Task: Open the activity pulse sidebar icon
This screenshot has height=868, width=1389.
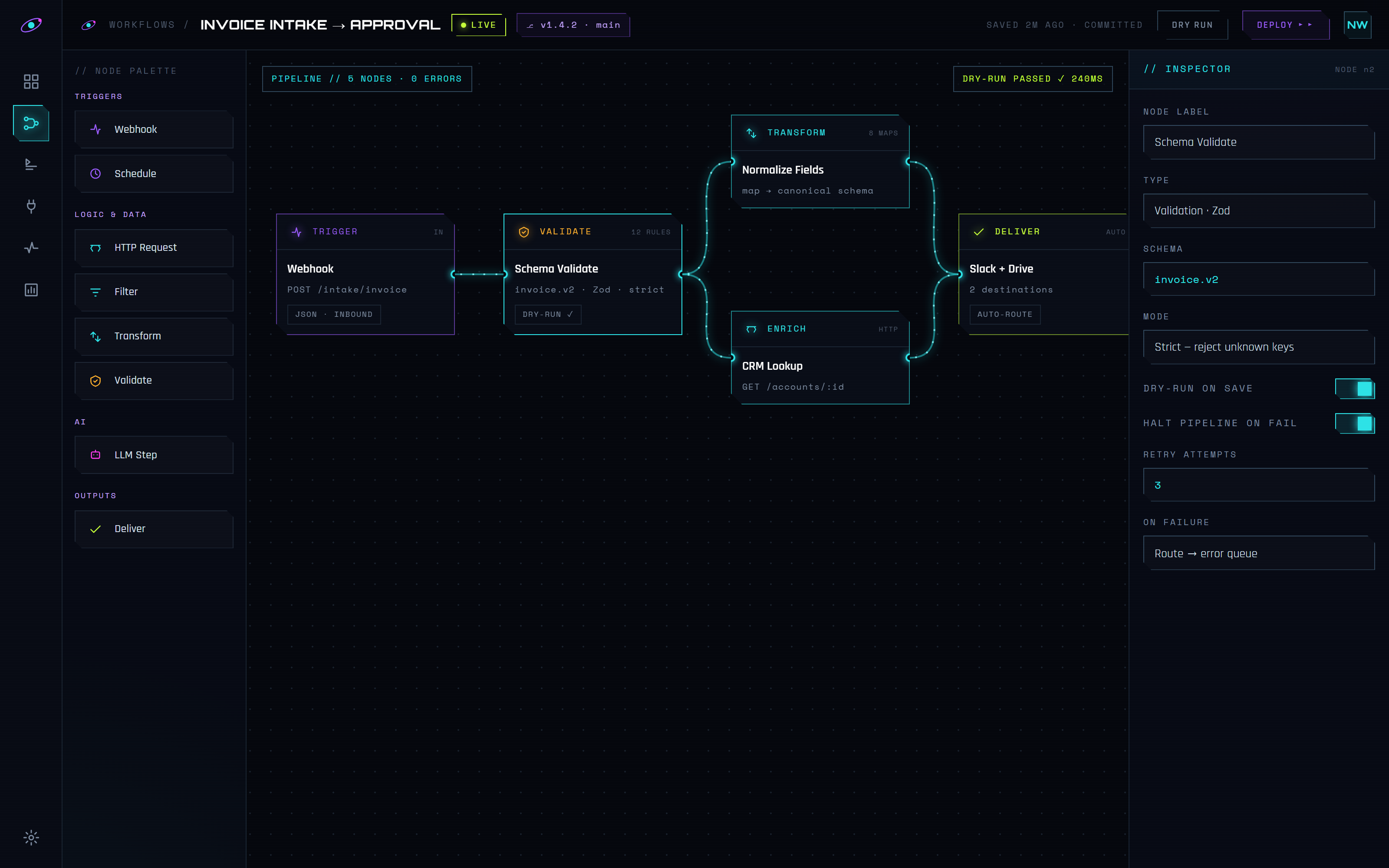Action: (x=31, y=248)
